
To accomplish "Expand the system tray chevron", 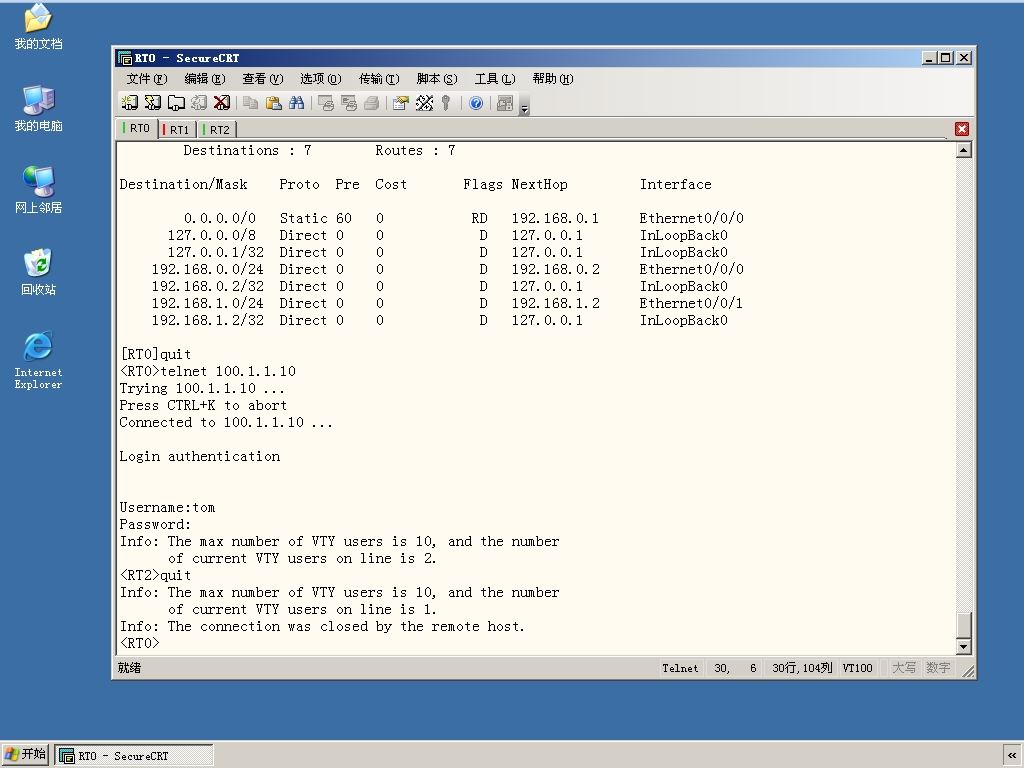I will pyautogui.click(x=1012, y=755).
